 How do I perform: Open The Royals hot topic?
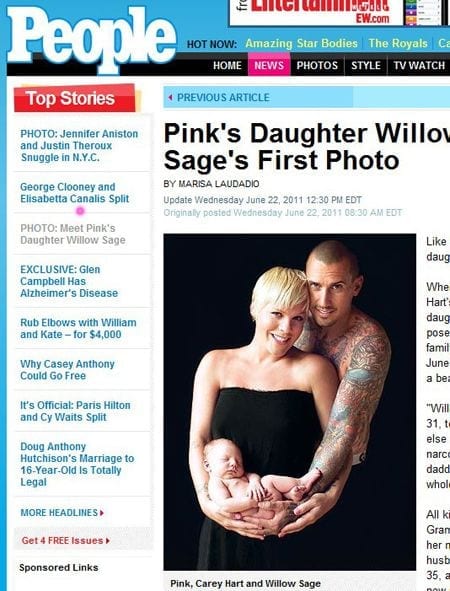pyautogui.click(x=398, y=43)
